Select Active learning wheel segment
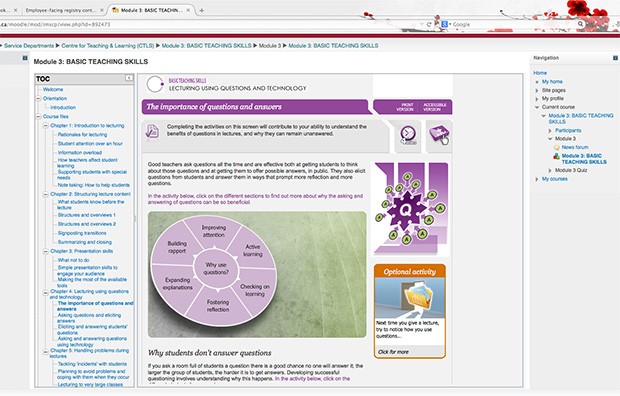Screen dimensions: 620x396 [253, 250]
